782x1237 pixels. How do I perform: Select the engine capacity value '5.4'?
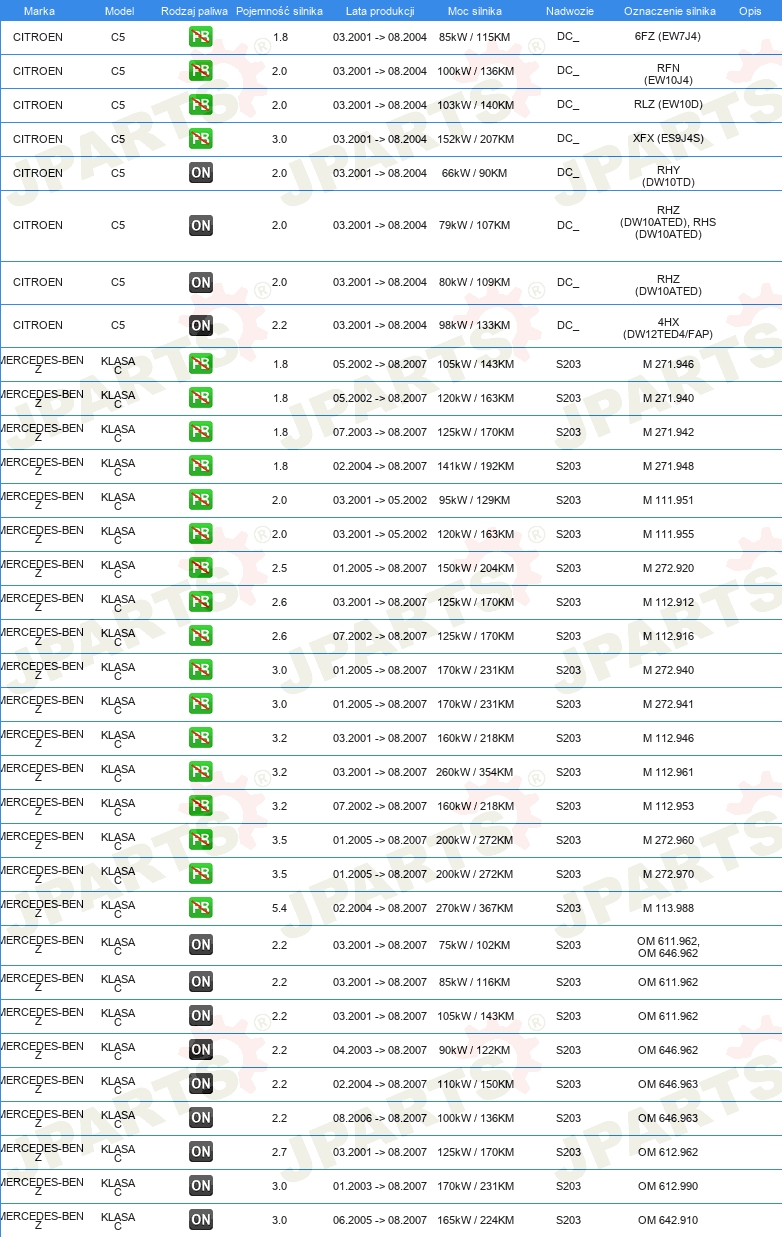(x=280, y=908)
